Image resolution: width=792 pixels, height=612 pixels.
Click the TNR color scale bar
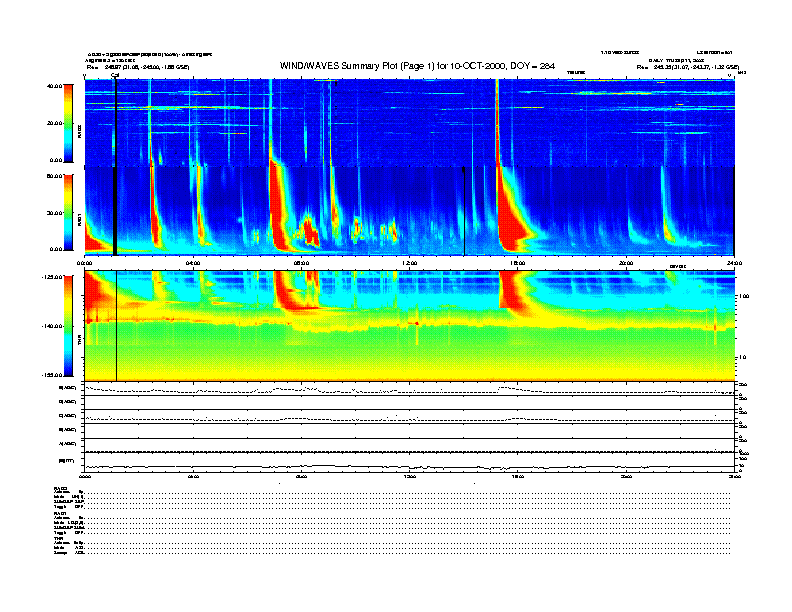click(x=68, y=326)
